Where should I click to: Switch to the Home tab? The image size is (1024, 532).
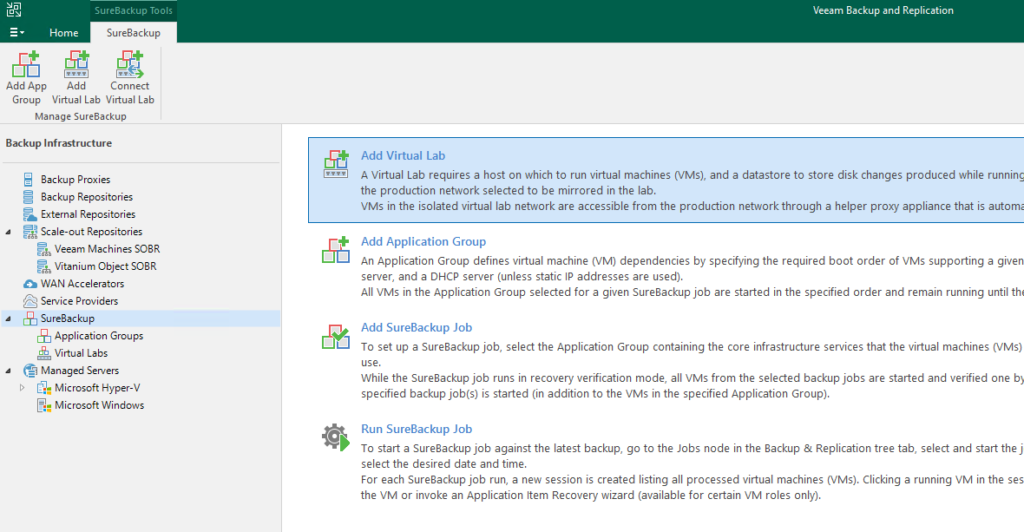[x=63, y=33]
